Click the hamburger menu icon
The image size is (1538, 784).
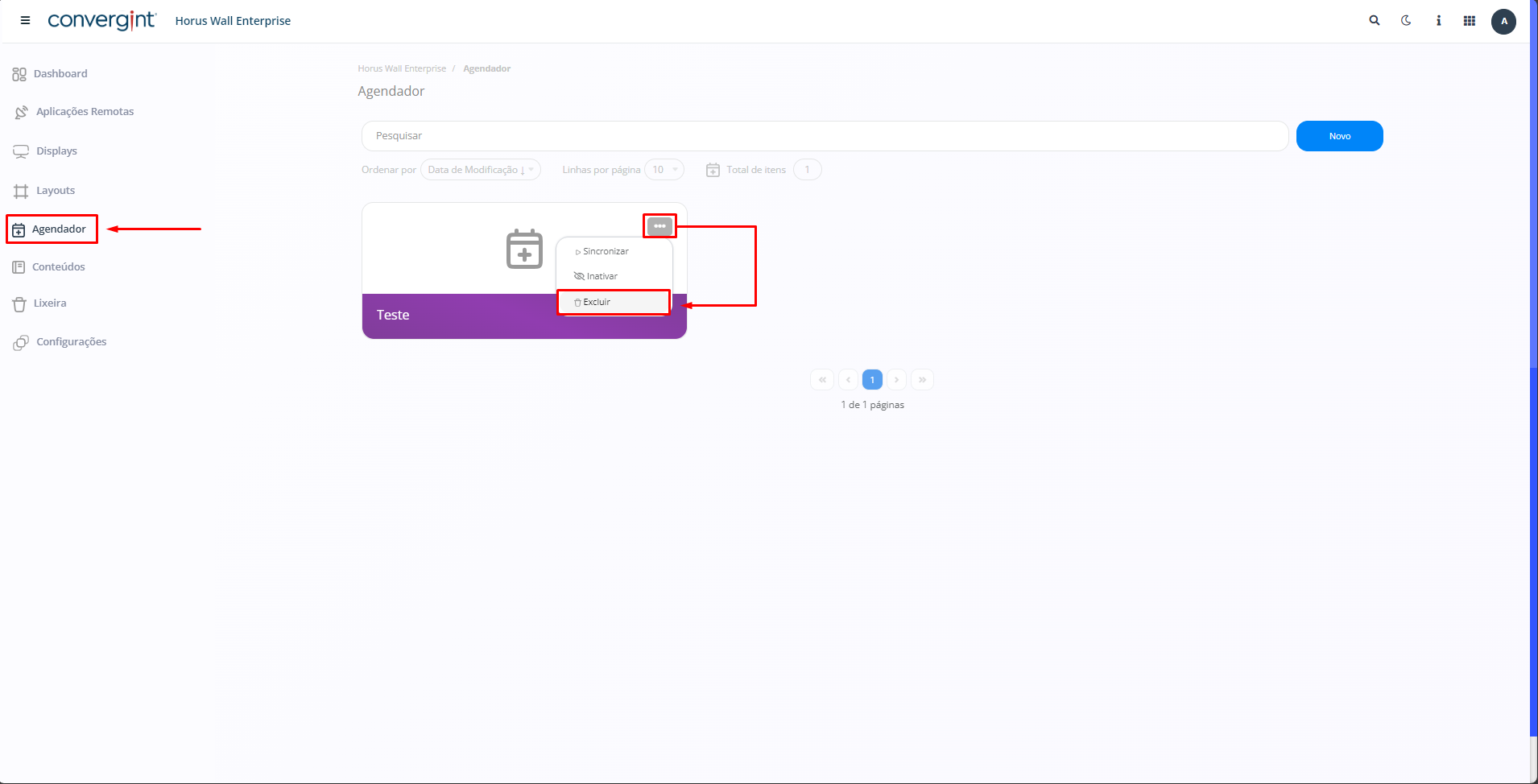pos(25,21)
